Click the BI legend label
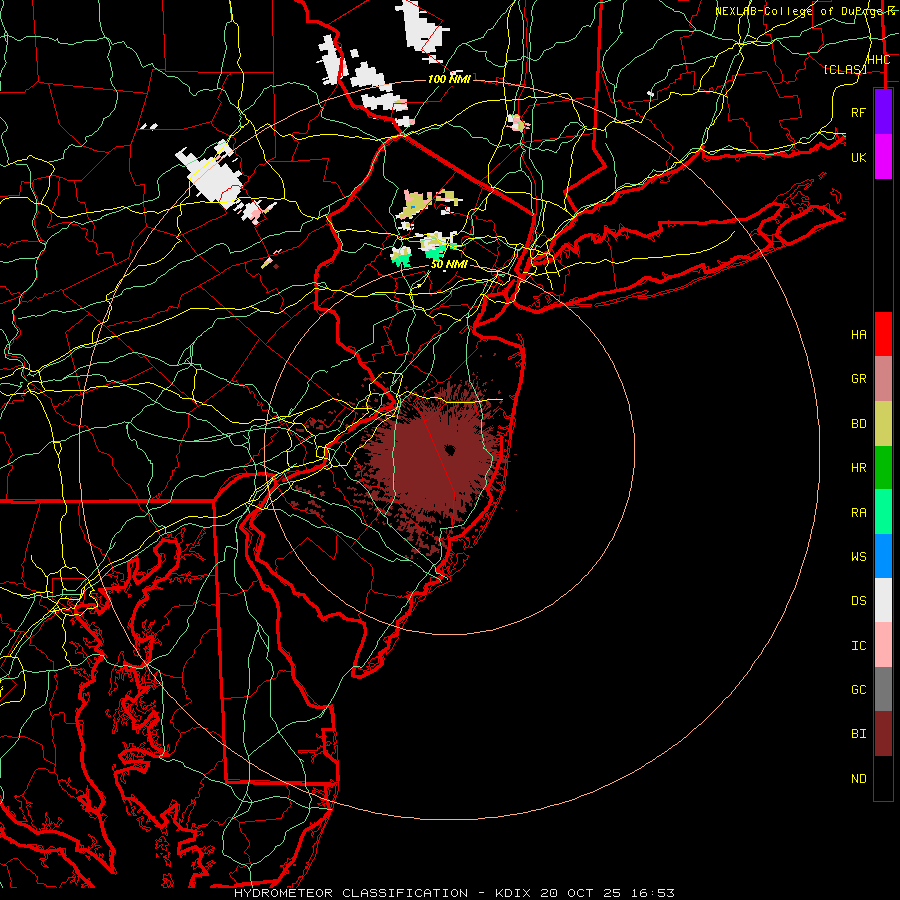The width and height of the screenshot is (900, 900). pos(858,734)
